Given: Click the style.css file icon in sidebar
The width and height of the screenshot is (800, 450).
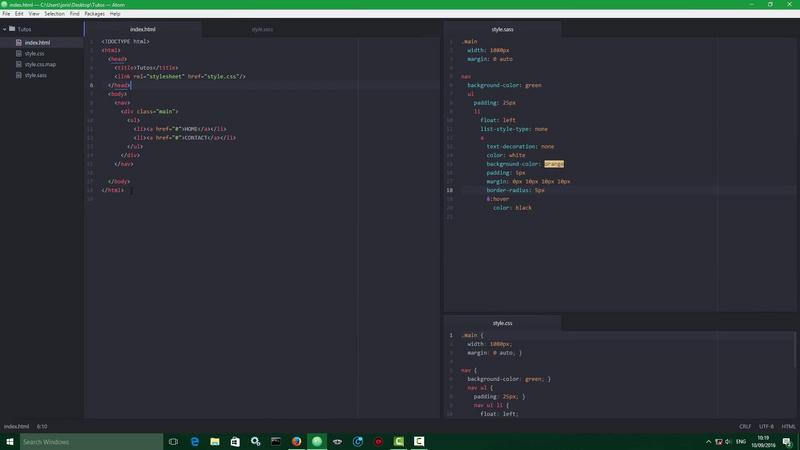Looking at the screenshot, I should tap(19, 54).
